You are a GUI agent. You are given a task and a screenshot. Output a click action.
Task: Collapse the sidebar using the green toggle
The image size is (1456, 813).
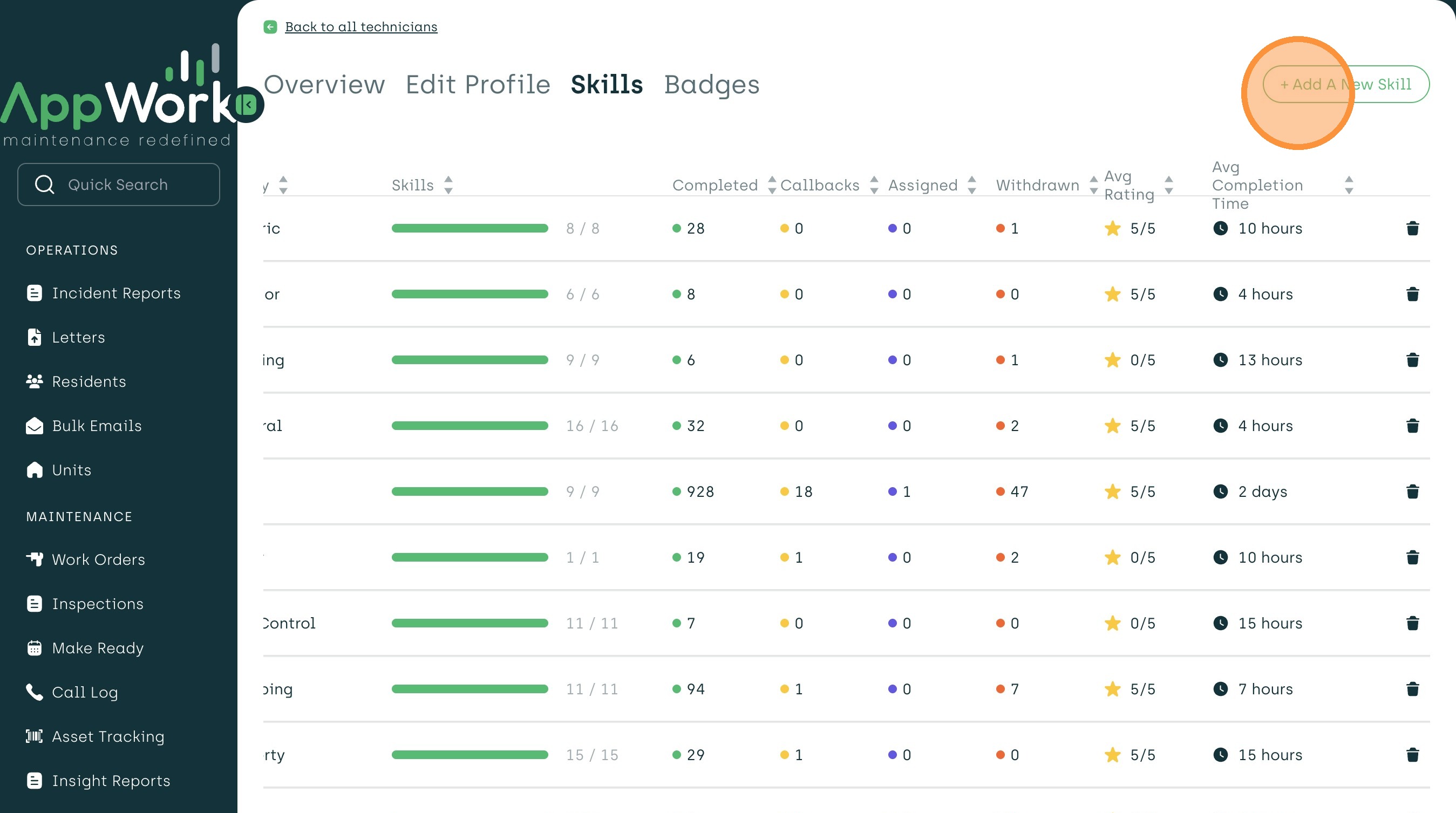point(247,105)
